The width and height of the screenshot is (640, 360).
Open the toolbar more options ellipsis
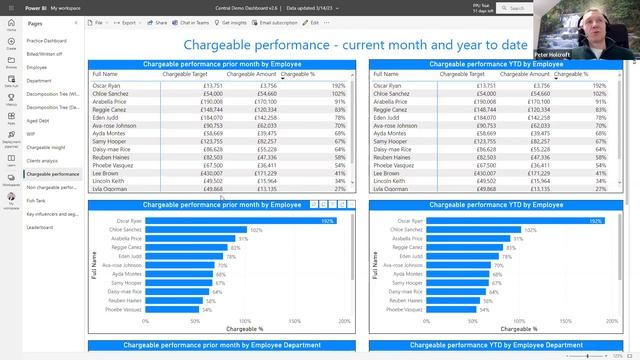pyautogui.click(x=327, y=23)
